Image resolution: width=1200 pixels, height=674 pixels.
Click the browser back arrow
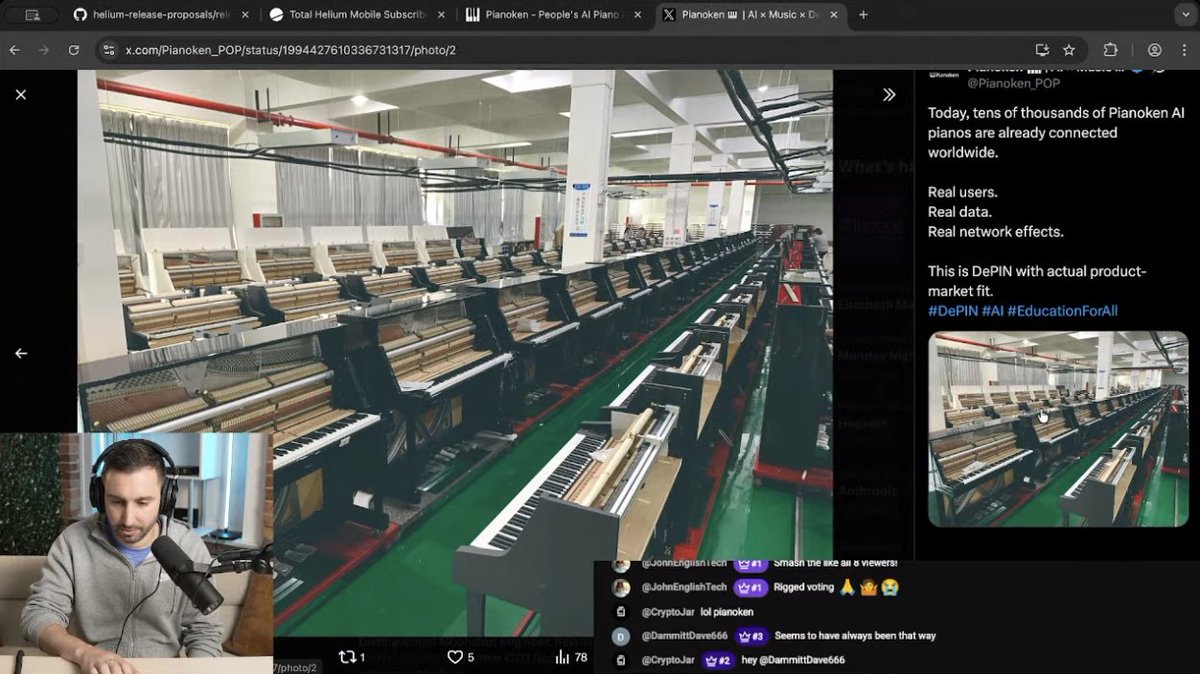click(14, 49)
